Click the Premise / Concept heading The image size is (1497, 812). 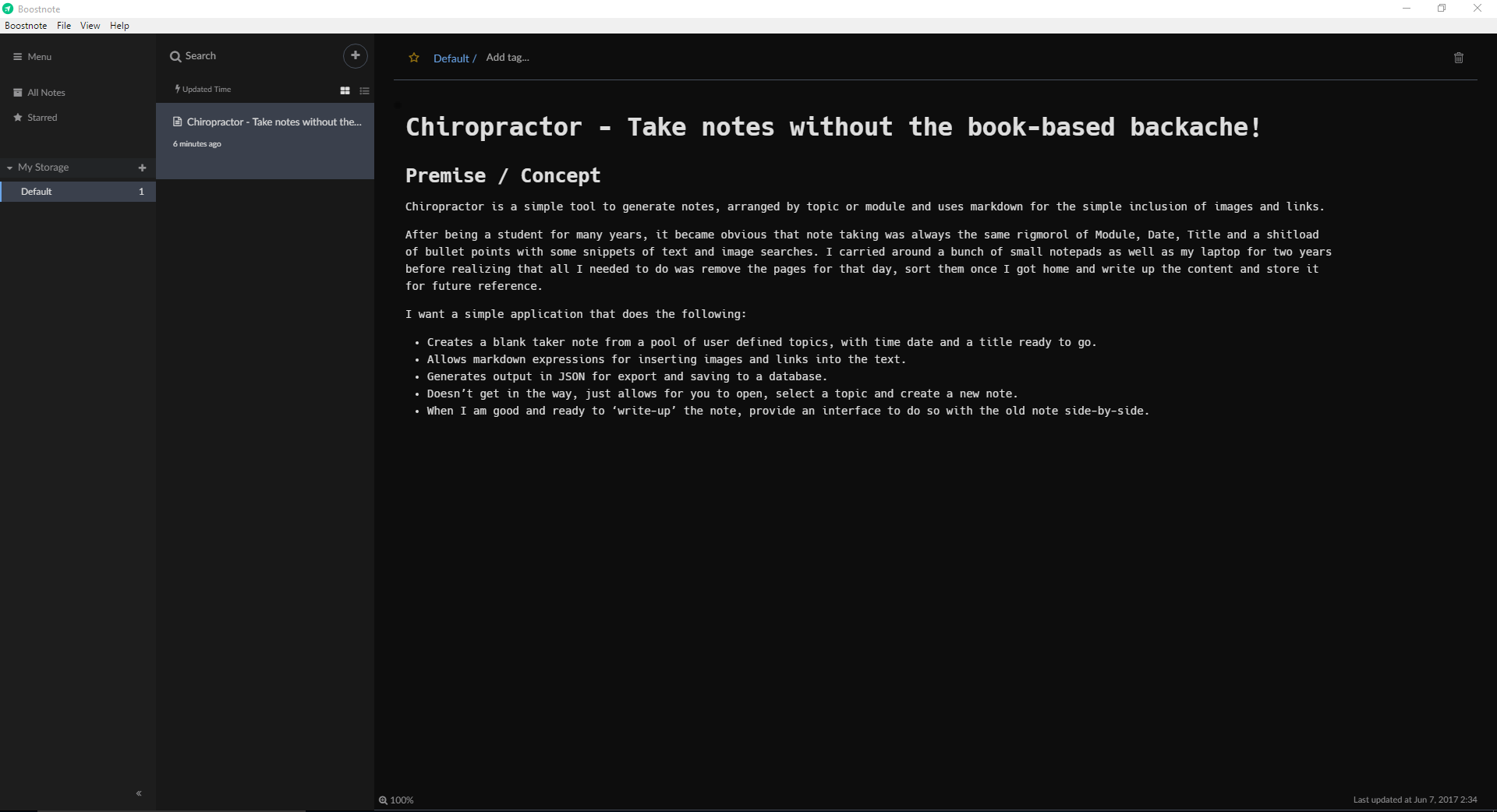[x=503, y=176]
